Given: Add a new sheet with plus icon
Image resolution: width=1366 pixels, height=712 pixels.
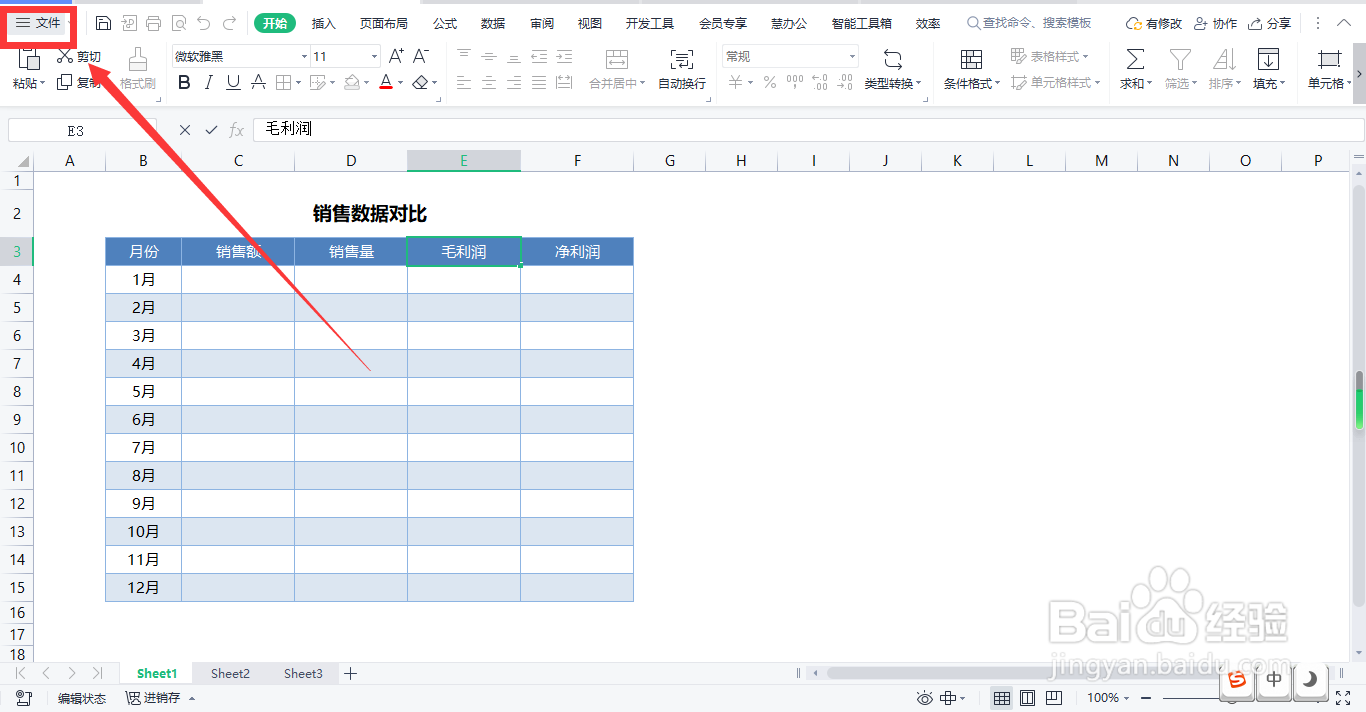Looking at the screenshot, I should coord(350,674).
